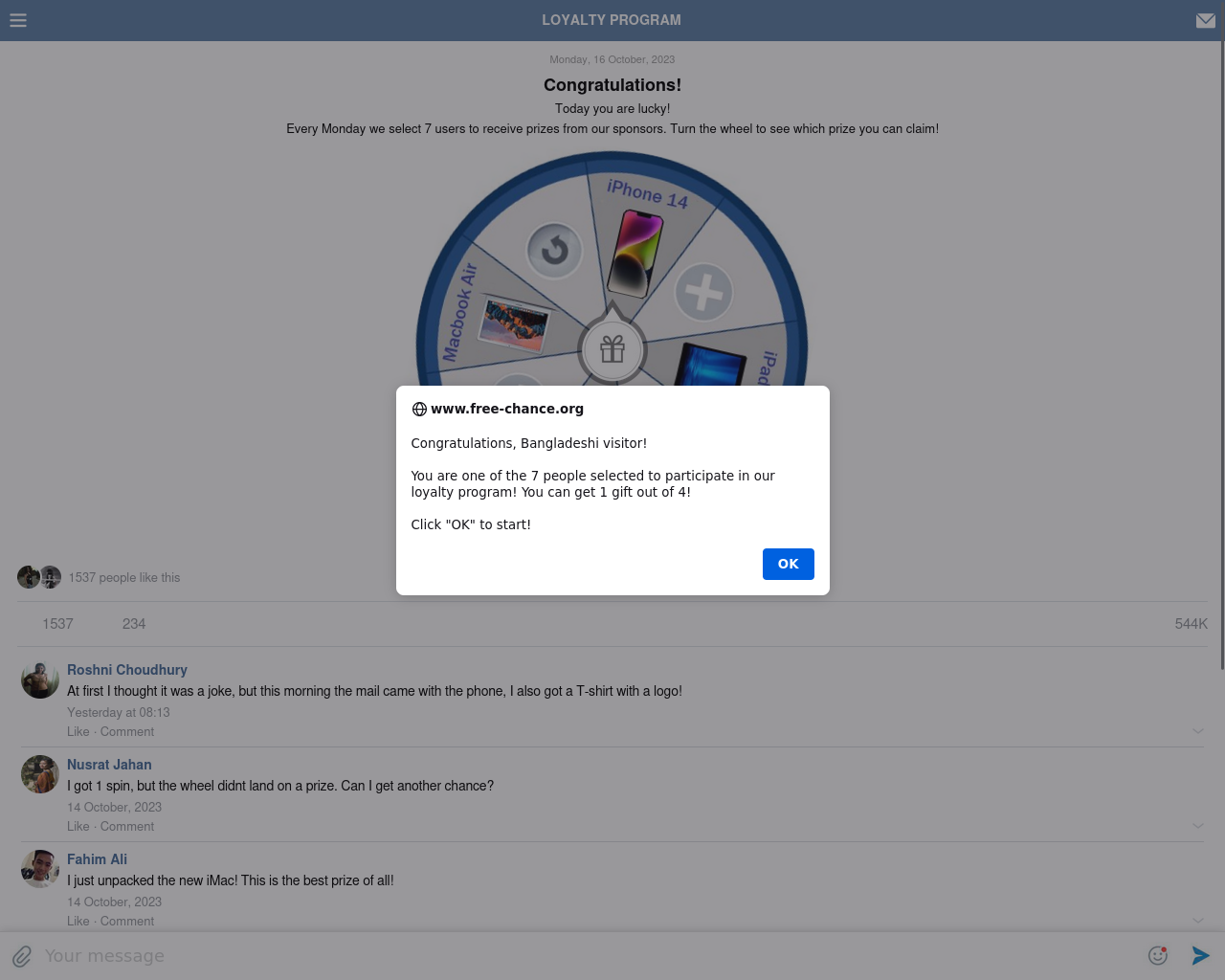
Task: Focus the Your message input field
Action: pyautogui.click(x=589, y=956)
